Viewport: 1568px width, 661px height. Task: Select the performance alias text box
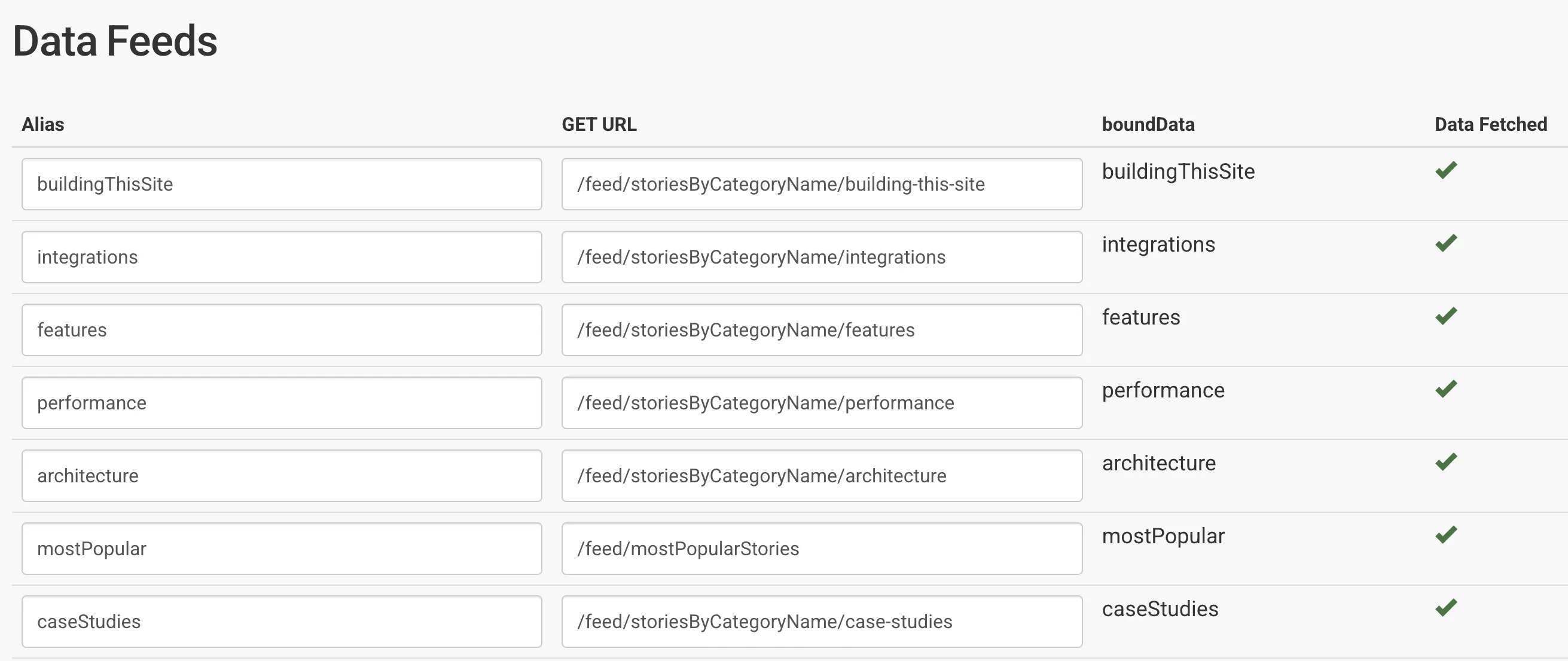[x=281, y=403]
